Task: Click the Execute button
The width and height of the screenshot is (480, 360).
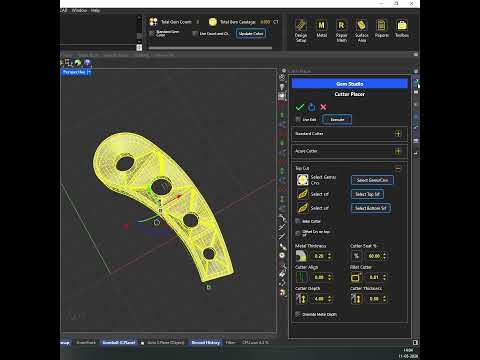Action: [337, 119]
